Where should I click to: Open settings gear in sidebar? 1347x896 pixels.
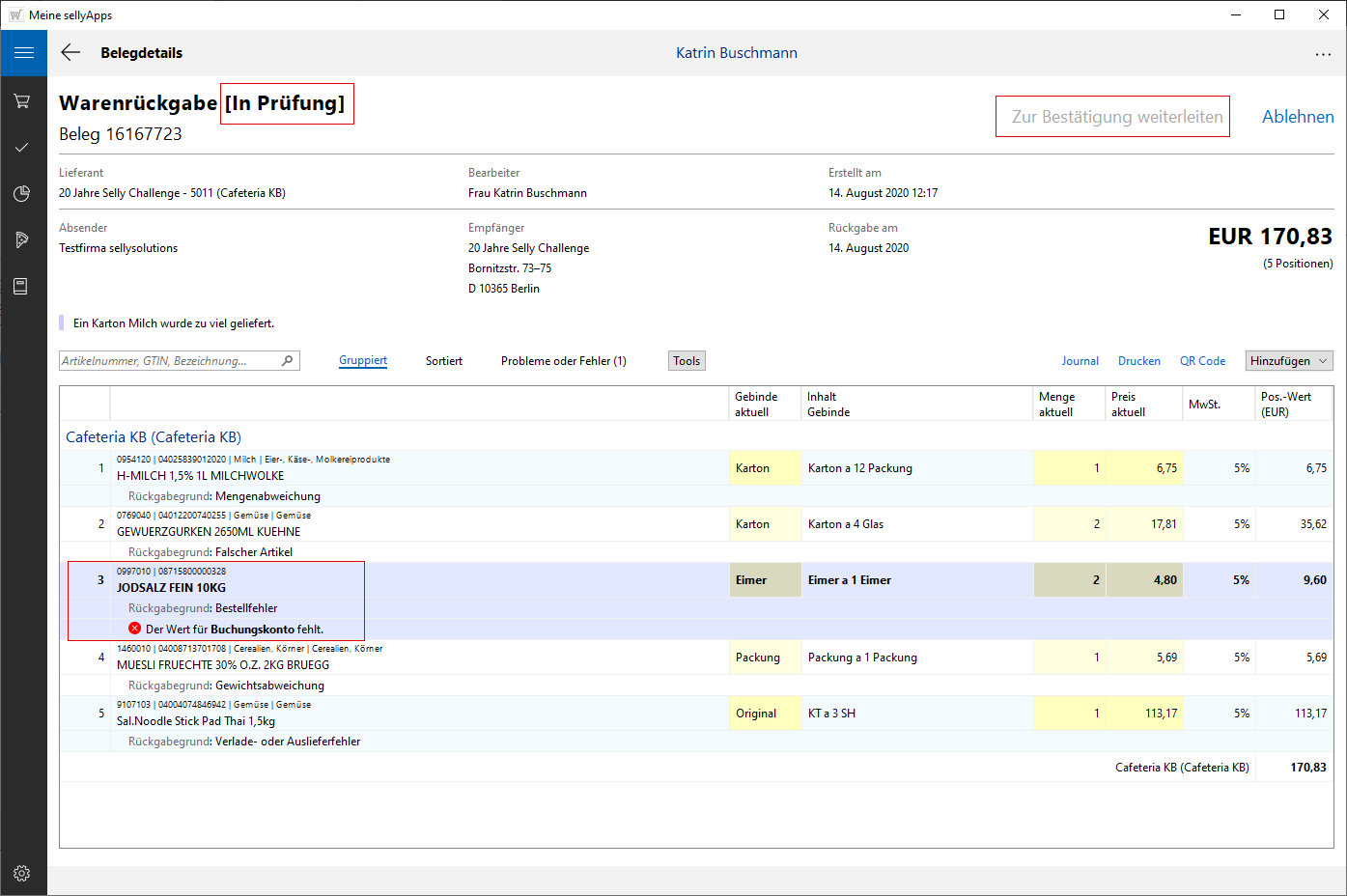(x=22, y=873)
